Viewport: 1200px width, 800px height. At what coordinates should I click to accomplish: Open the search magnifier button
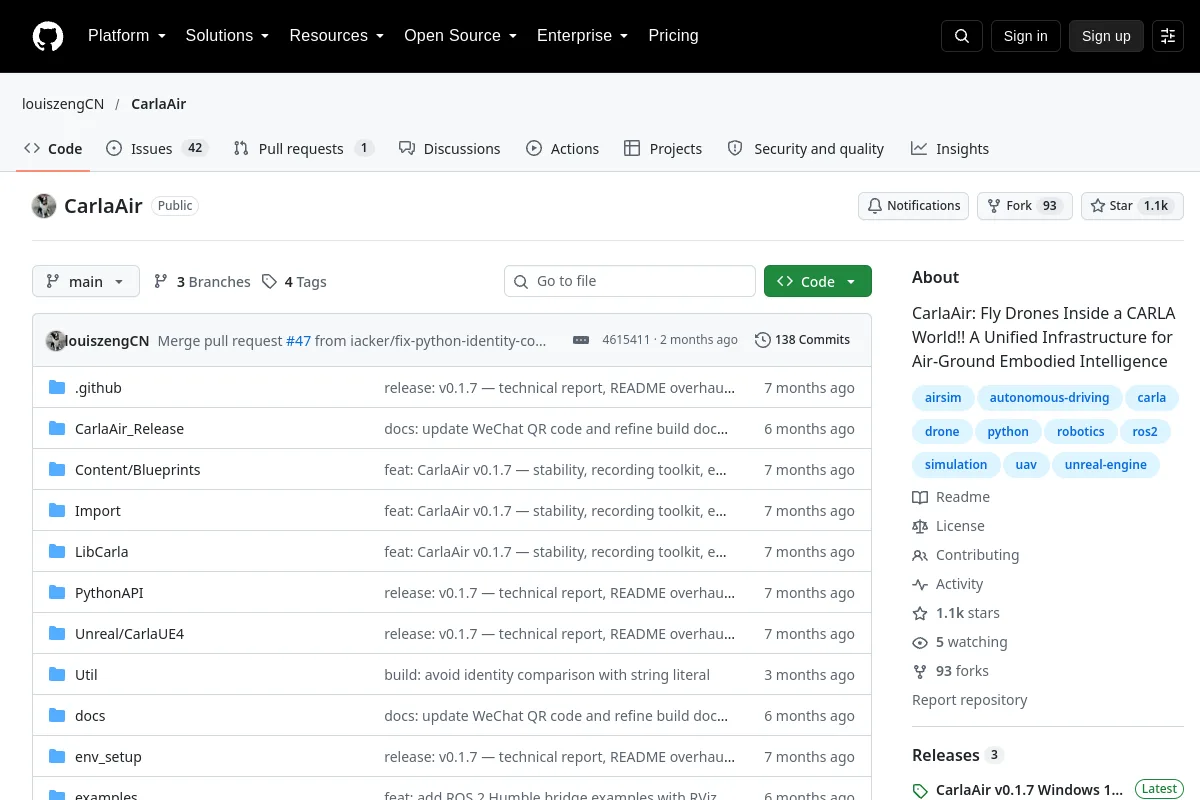point(962,36)
